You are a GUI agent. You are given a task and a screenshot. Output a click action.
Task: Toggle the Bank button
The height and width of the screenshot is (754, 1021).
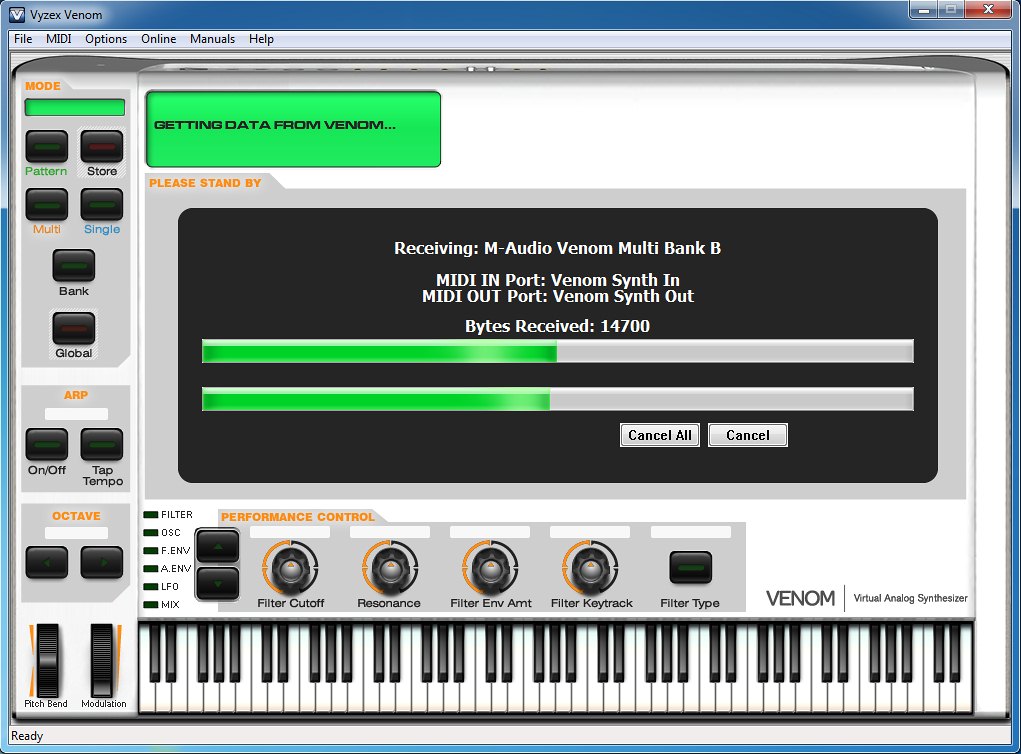[74, 266]
